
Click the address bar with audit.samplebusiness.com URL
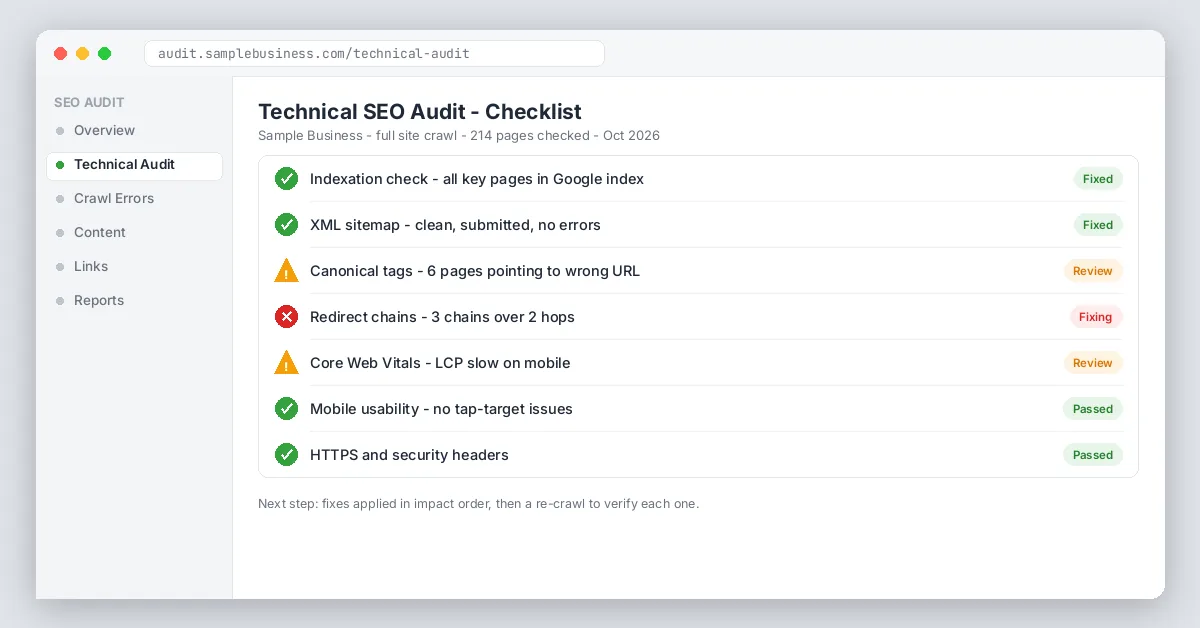point(374,54)
